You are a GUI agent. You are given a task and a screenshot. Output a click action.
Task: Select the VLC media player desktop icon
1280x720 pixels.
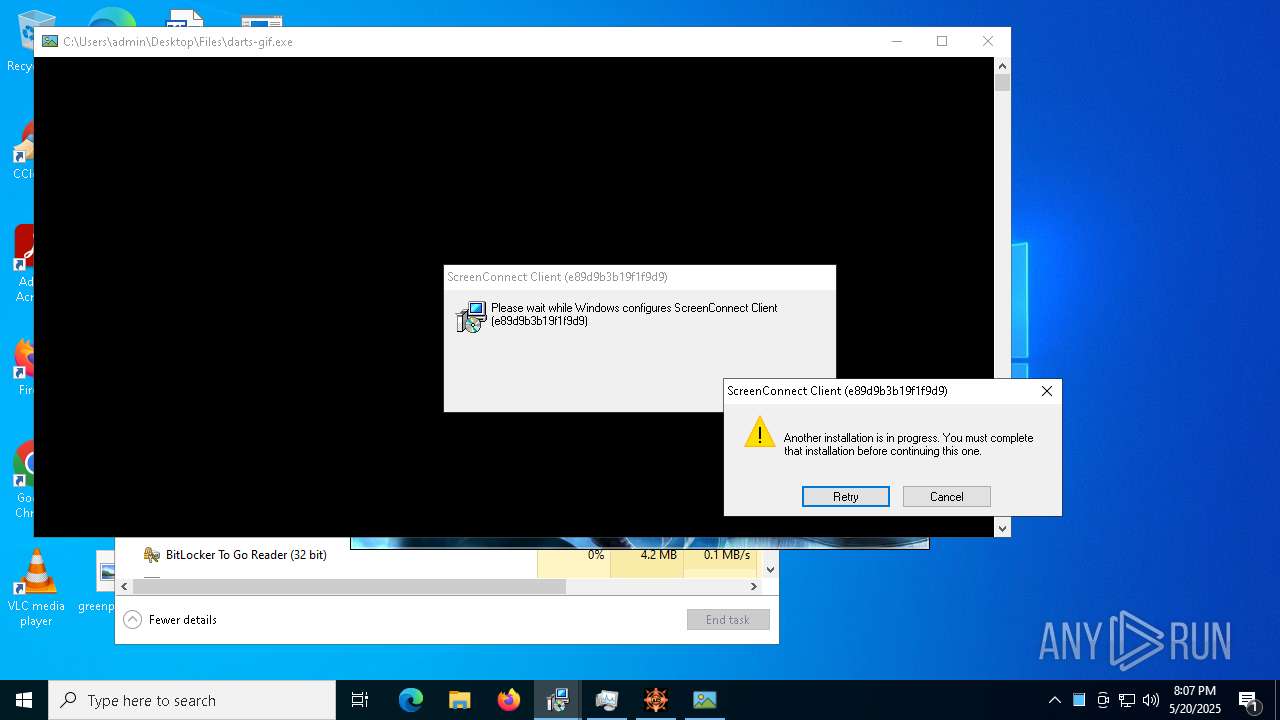click(36, 588)
